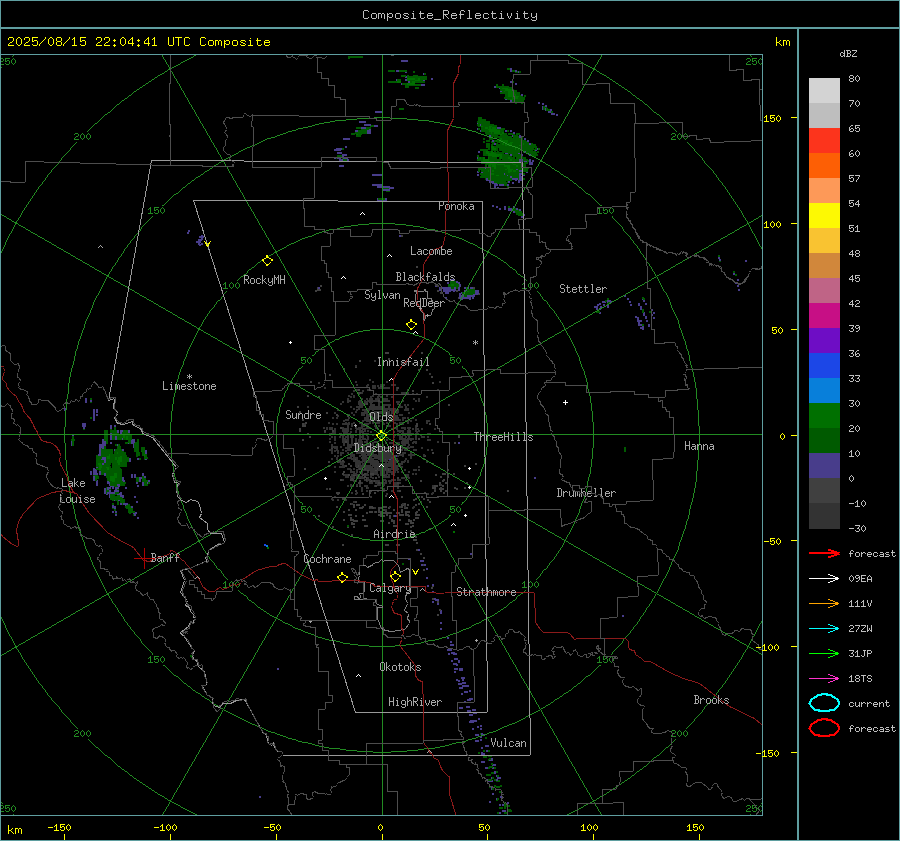Click the red cross marker at Banff
The image size is (900, 841).
[143, 558]
